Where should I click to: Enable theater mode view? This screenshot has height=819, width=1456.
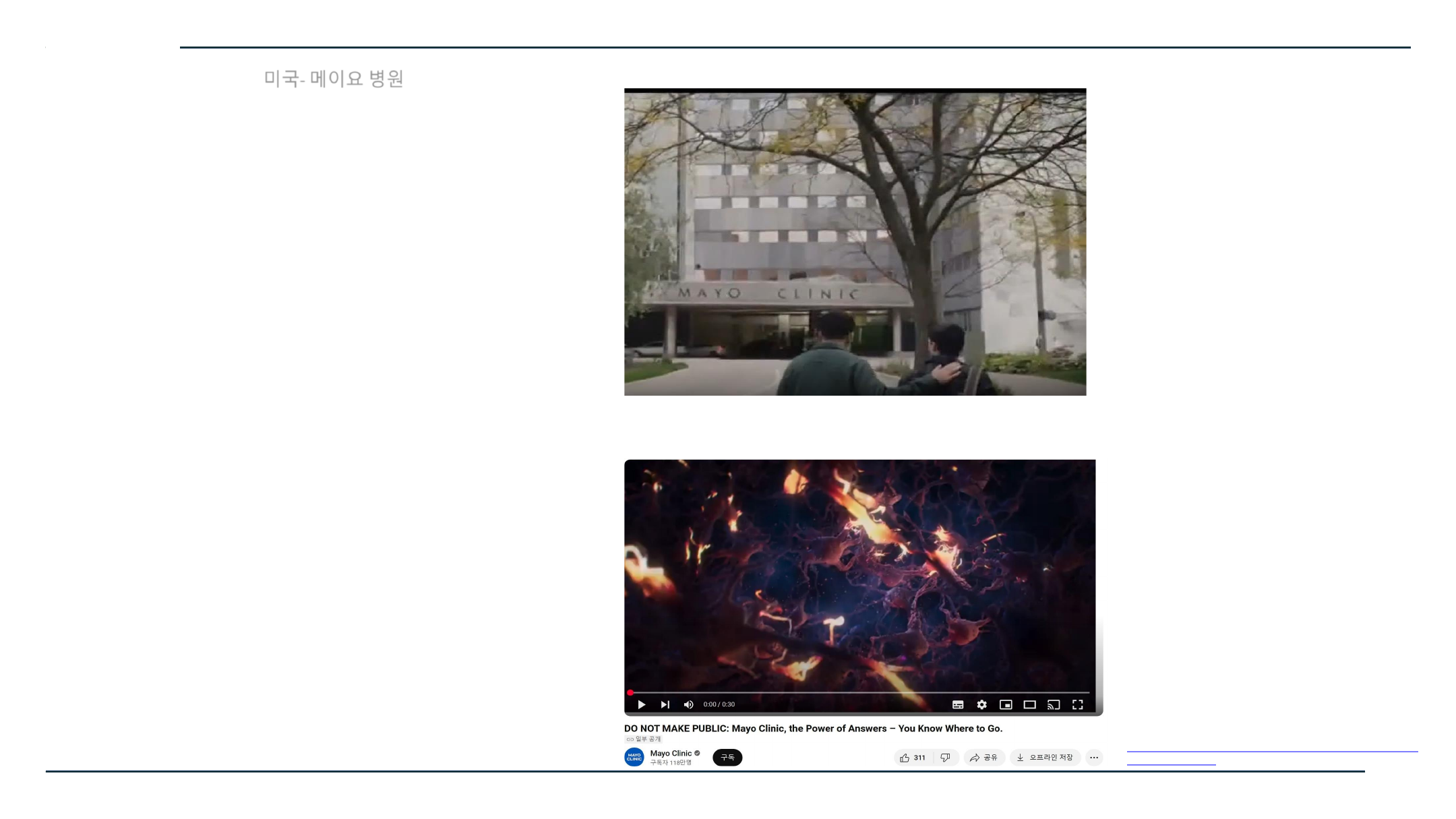pos(1029,704)
